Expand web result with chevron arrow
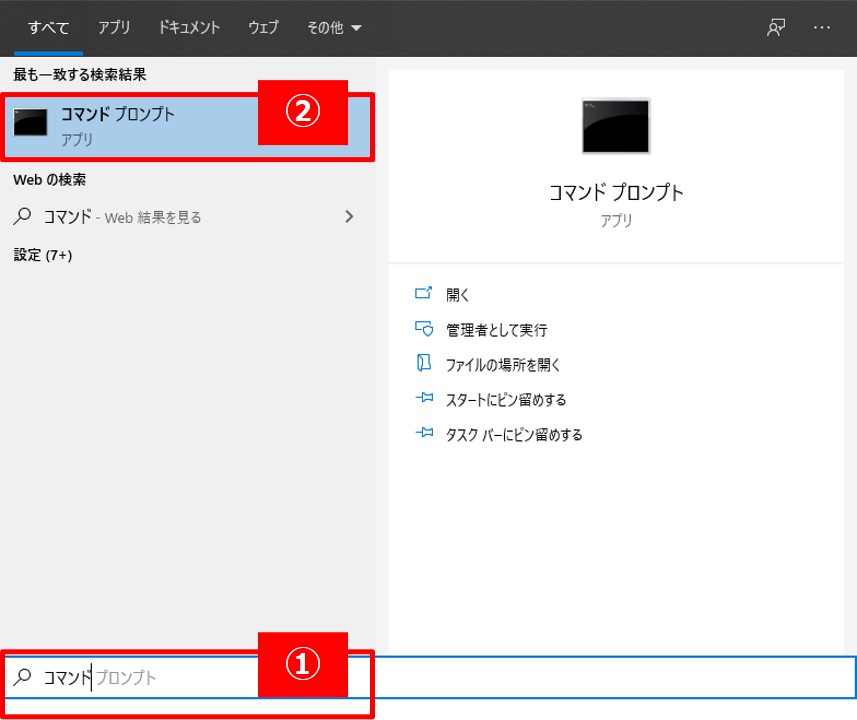Viewport: 857px width, 720px height. pos(349,216)
